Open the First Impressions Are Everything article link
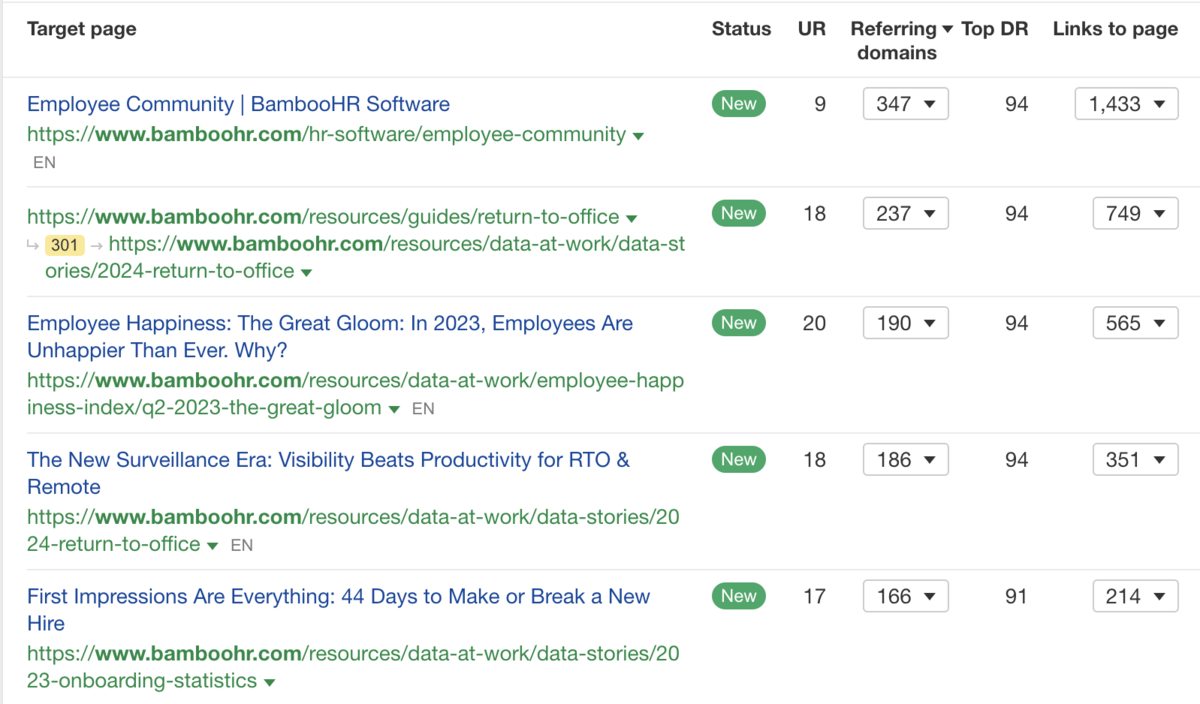 (338, 597)
